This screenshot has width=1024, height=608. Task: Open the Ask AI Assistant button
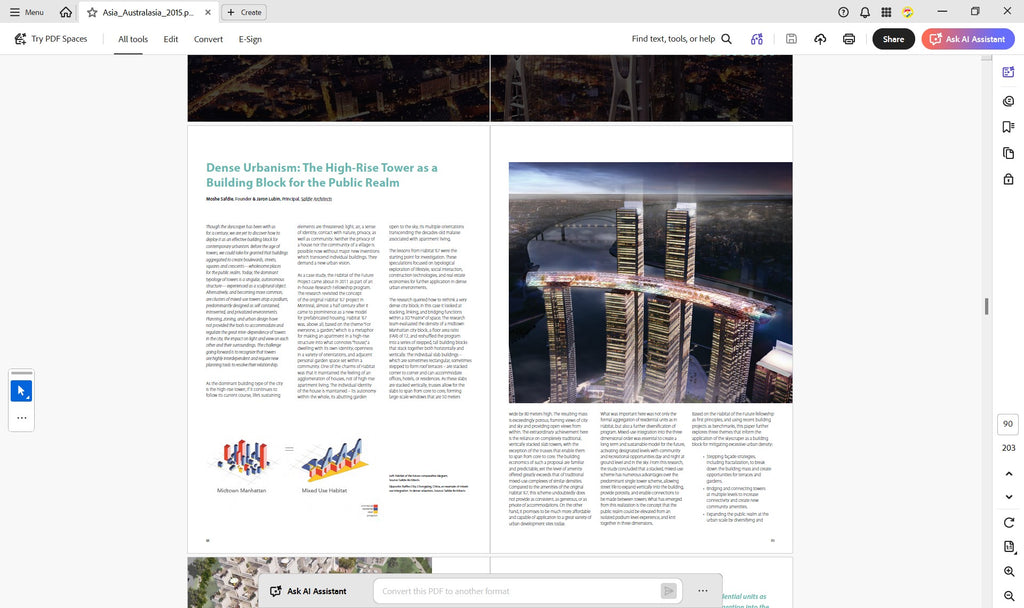point(968,39)
